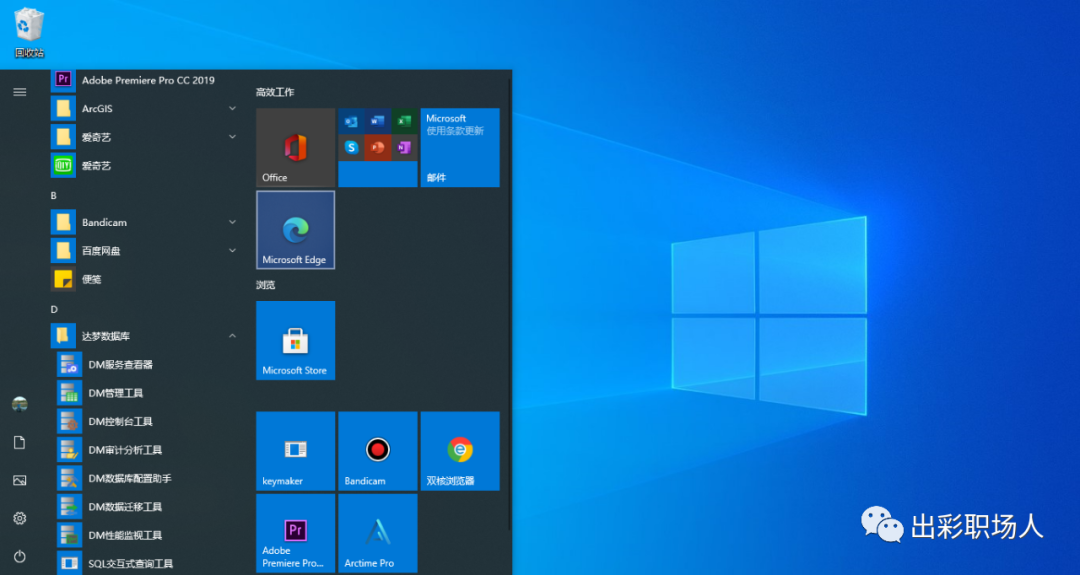1080x575 pixels.
Task: Open Pictures from Start sidebar
Action: pyautogui.click(x=19, y=481)
